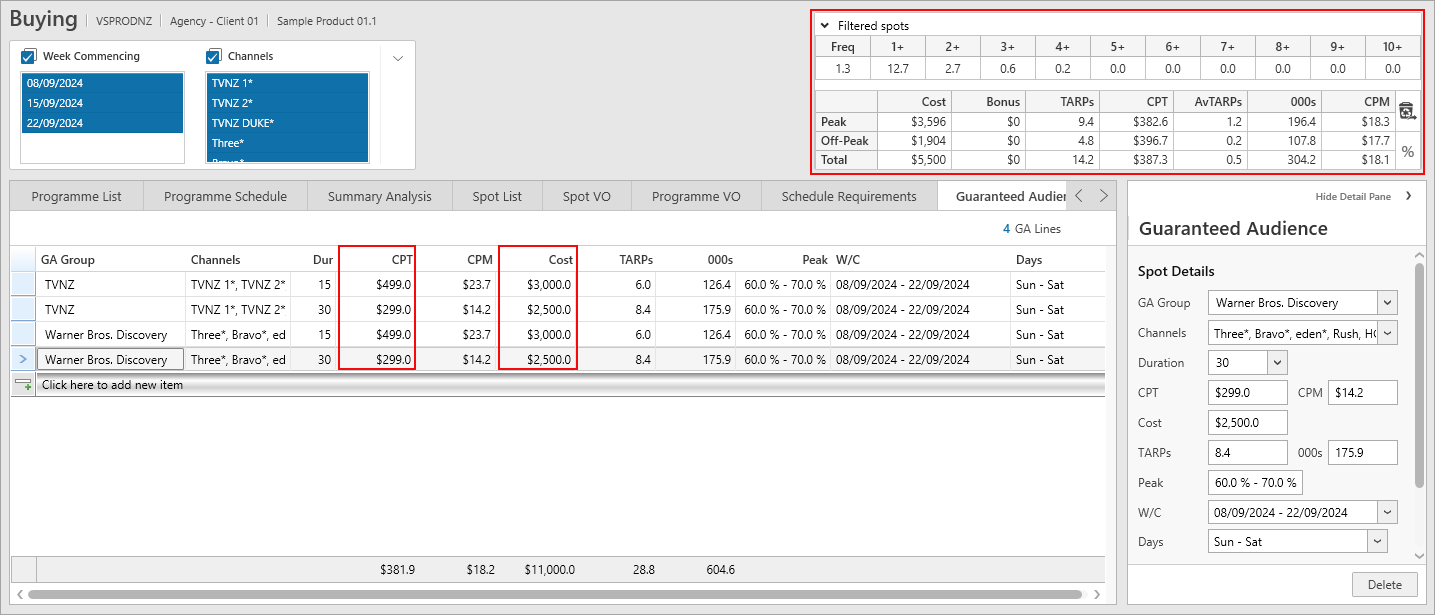
Task: Click the detail pane vertical scrollbar
Action: point(1420,375)
